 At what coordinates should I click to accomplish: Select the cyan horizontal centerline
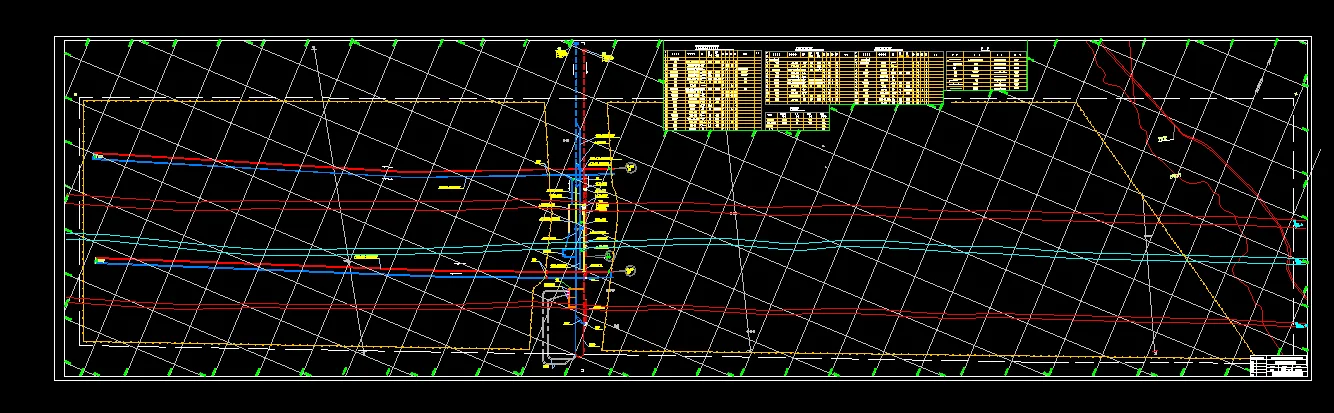point(685,246)
